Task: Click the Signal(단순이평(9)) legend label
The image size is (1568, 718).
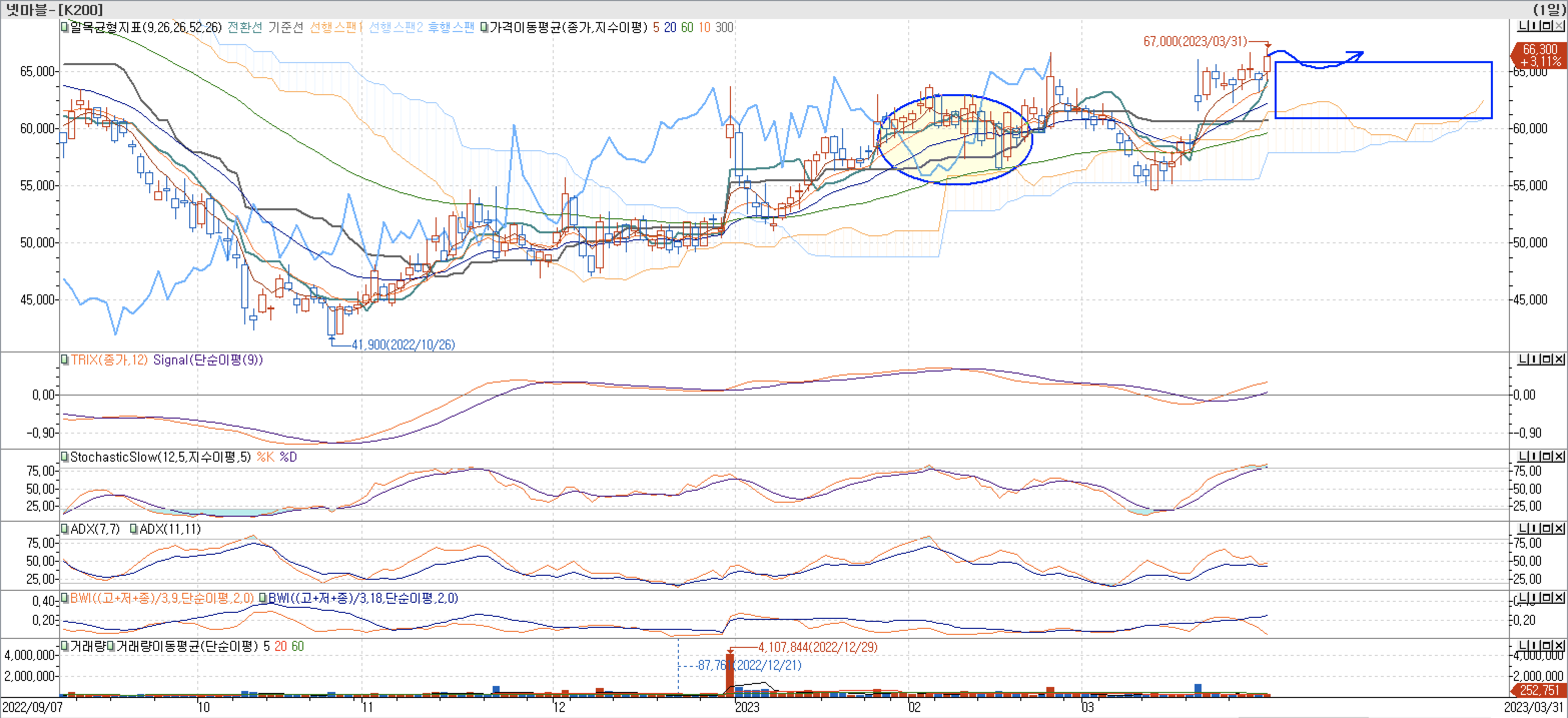Action: pyautogui.click(x=208, y=360)
